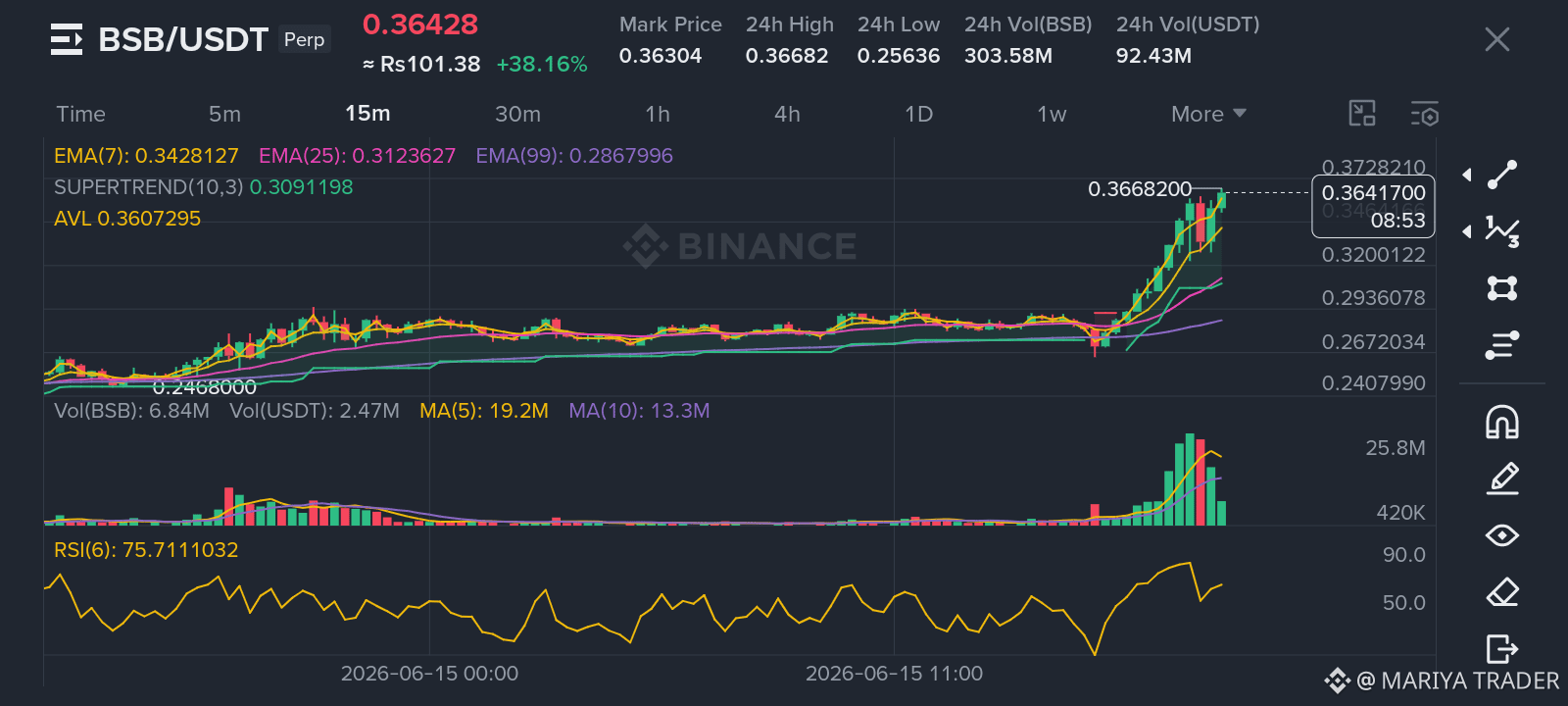Switch to the 1h timeframe
This screenshot has height=706, width=1568.
(x=658, y=114)
